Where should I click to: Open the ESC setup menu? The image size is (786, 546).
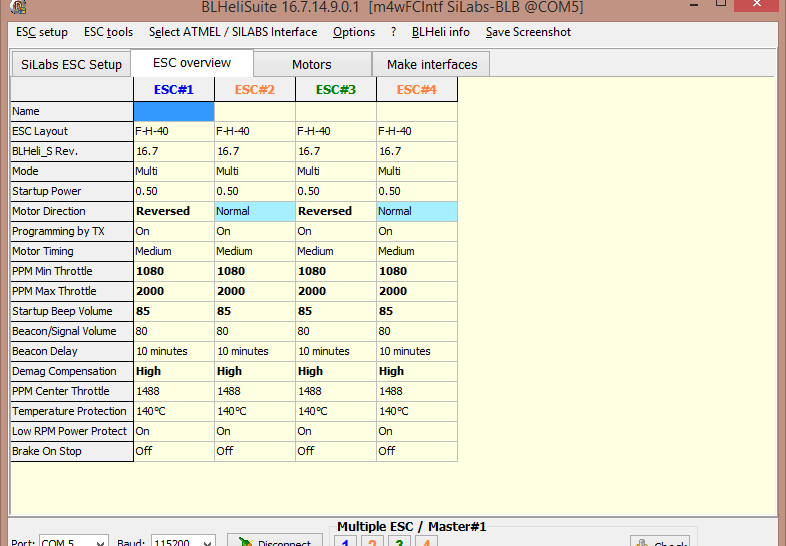tap(42, 32)
